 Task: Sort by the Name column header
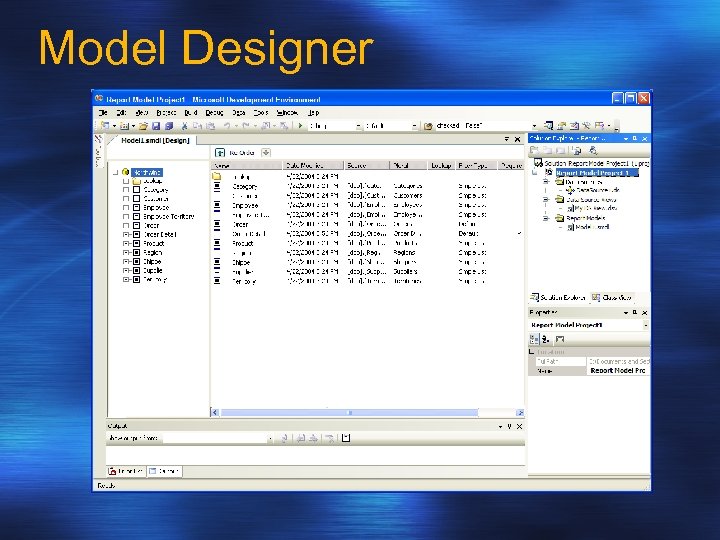(x=247, y=165)
